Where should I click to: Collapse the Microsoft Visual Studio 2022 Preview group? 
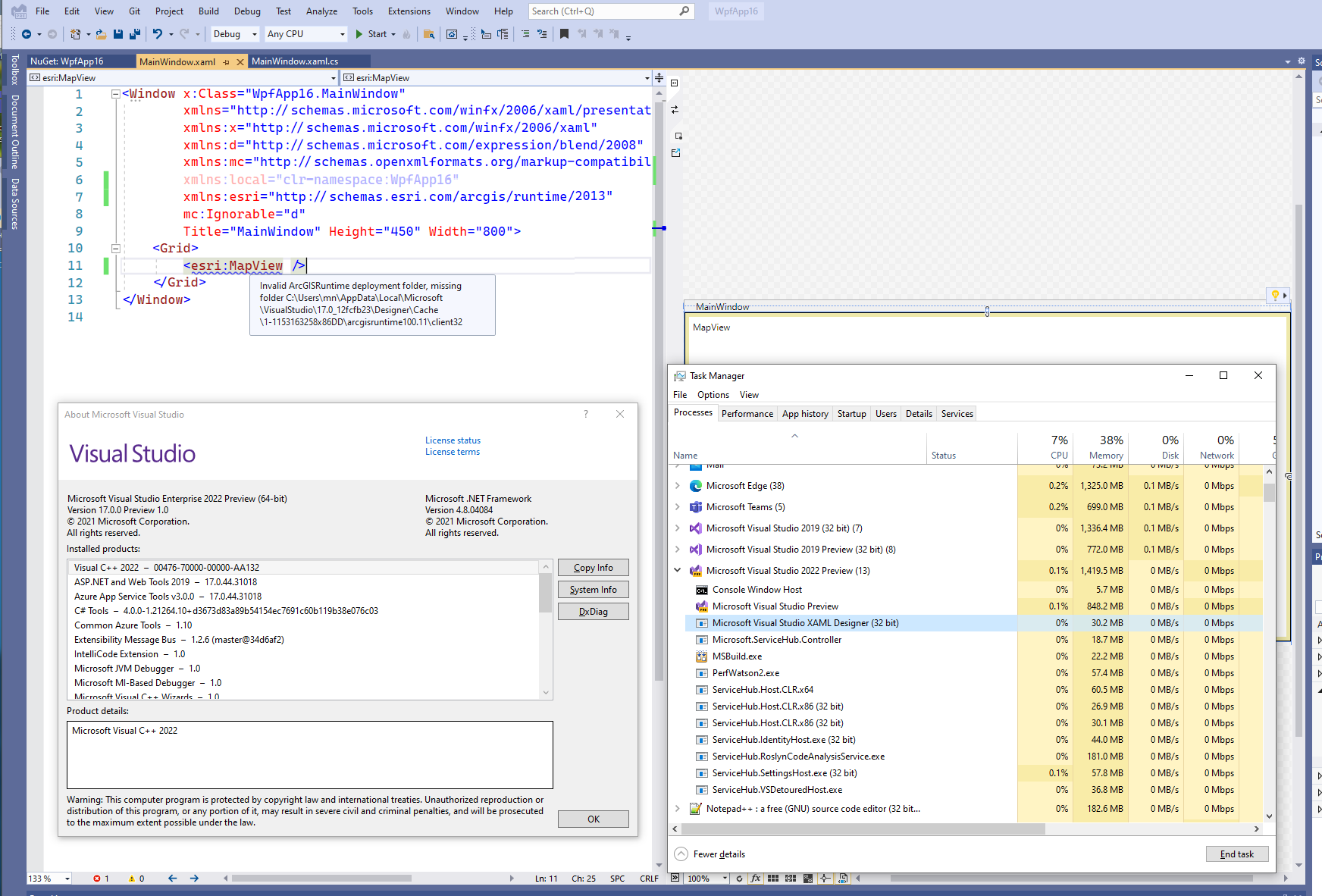click(678, 570)
